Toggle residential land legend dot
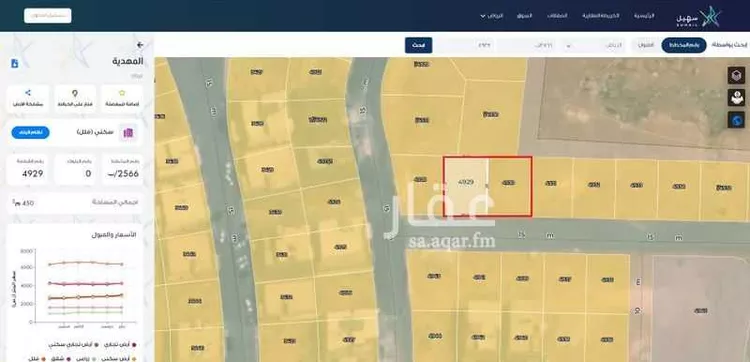 click(134, 358)
